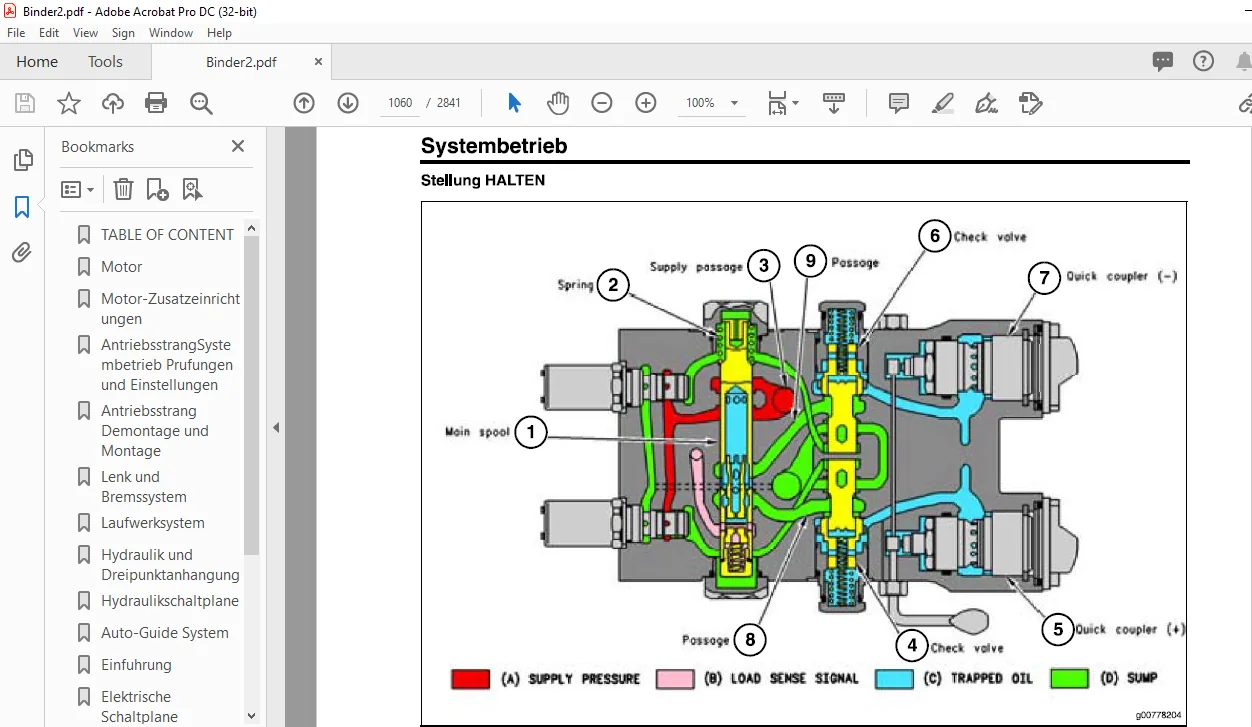
Task: Open the TABLE OF CONTENT bookmark
Action: [167, 234]
